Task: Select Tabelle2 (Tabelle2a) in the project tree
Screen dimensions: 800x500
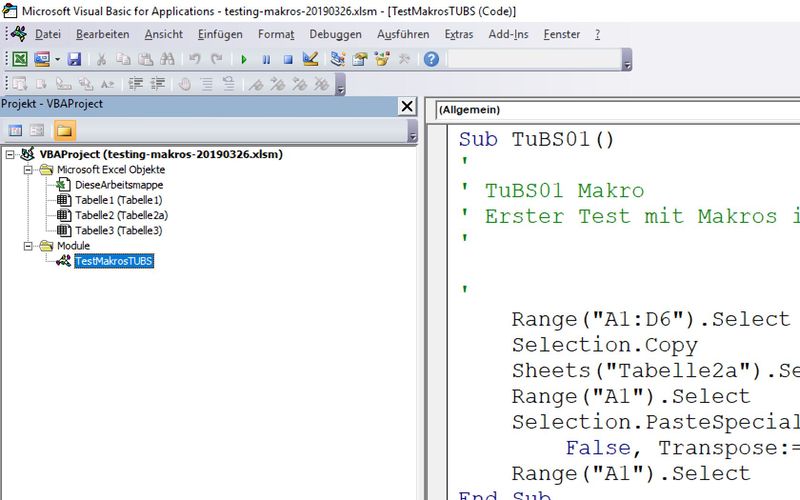Action: (121, 215)
